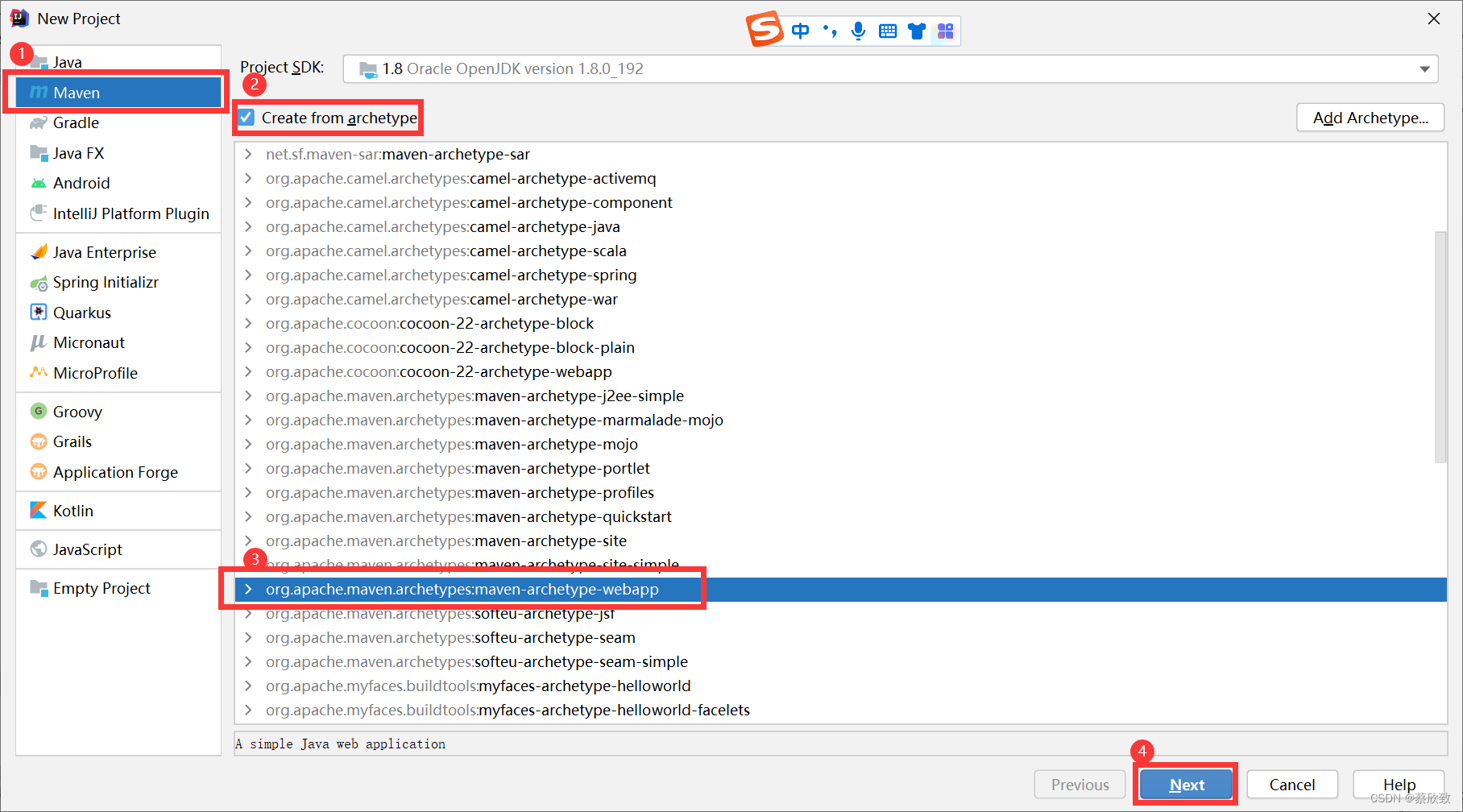This screenshot has width=1463, height=812.
Task: Select maven-archetype-mojo archetype row
Action: (840, 444)
